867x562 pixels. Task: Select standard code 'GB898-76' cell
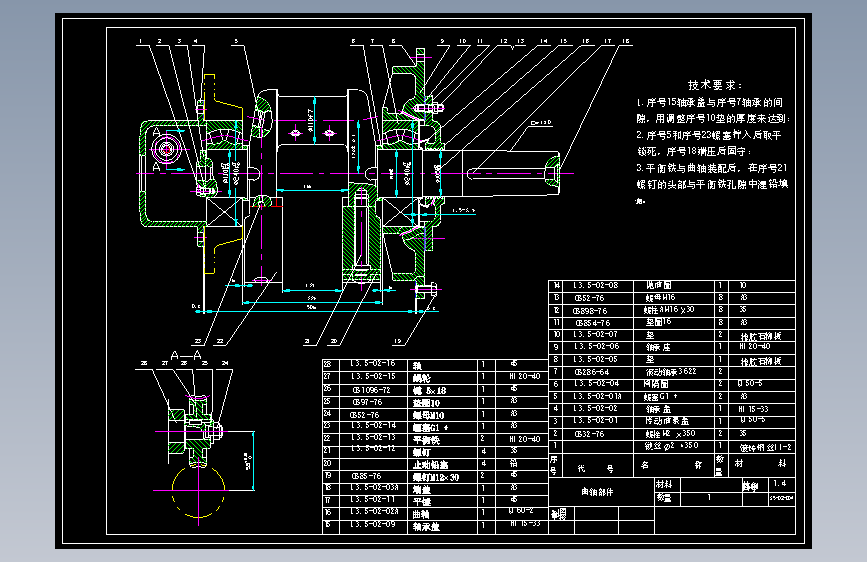click(590, 311)
